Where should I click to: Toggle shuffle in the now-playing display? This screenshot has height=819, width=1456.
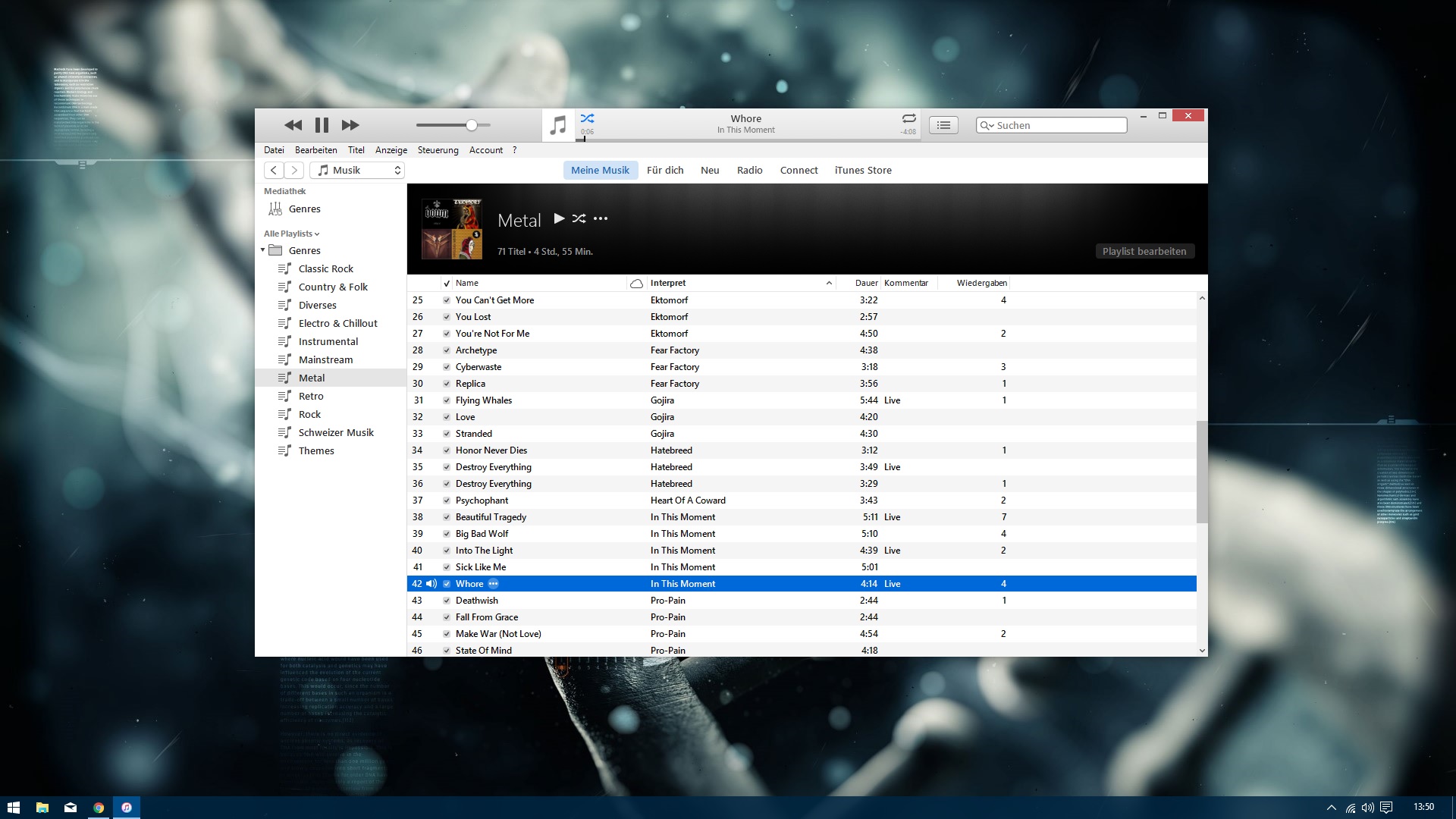(587, 118)
